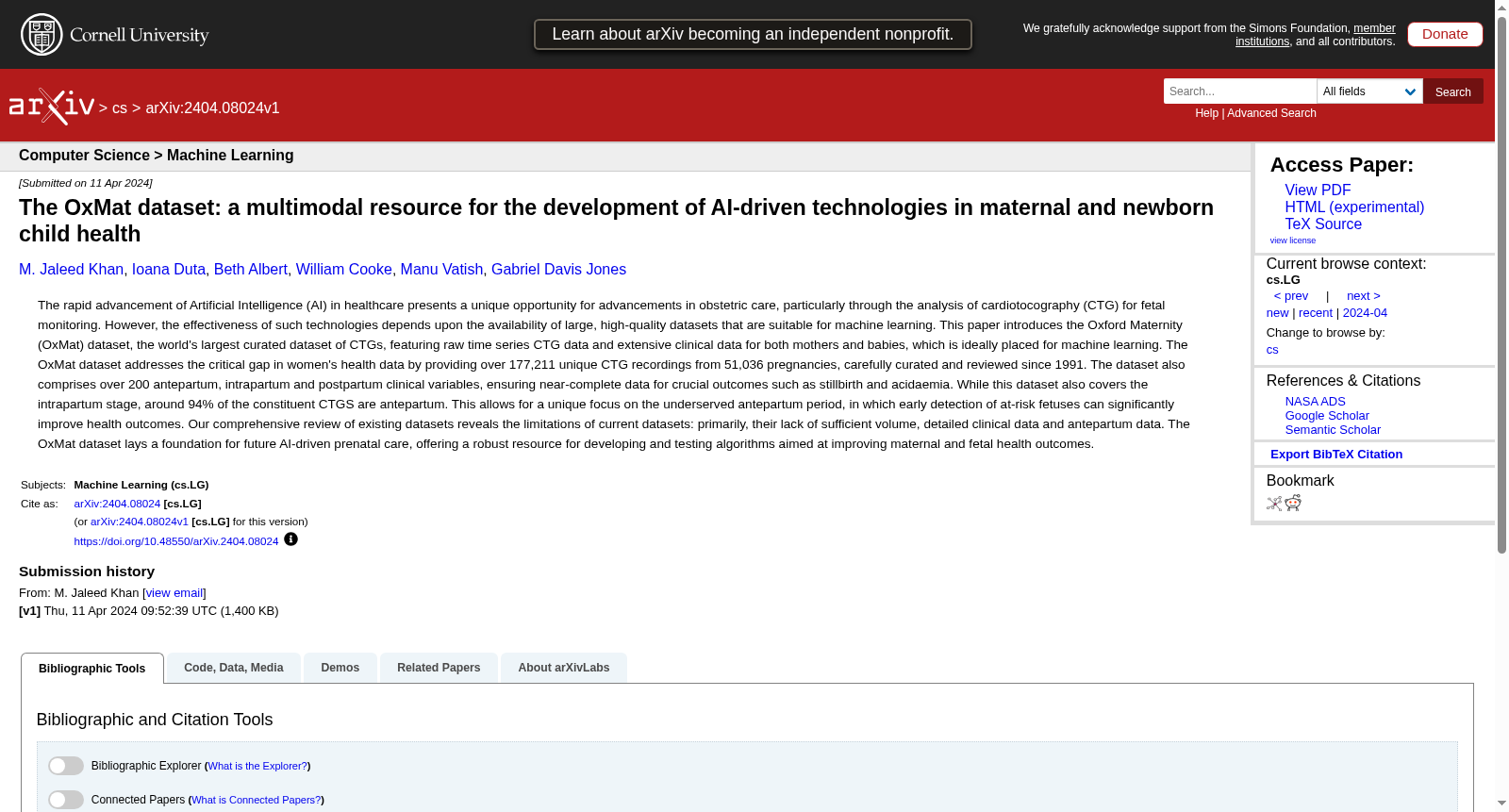
Task: Toggle the Bibliographic Explorer switch
Action: point(66,766)
